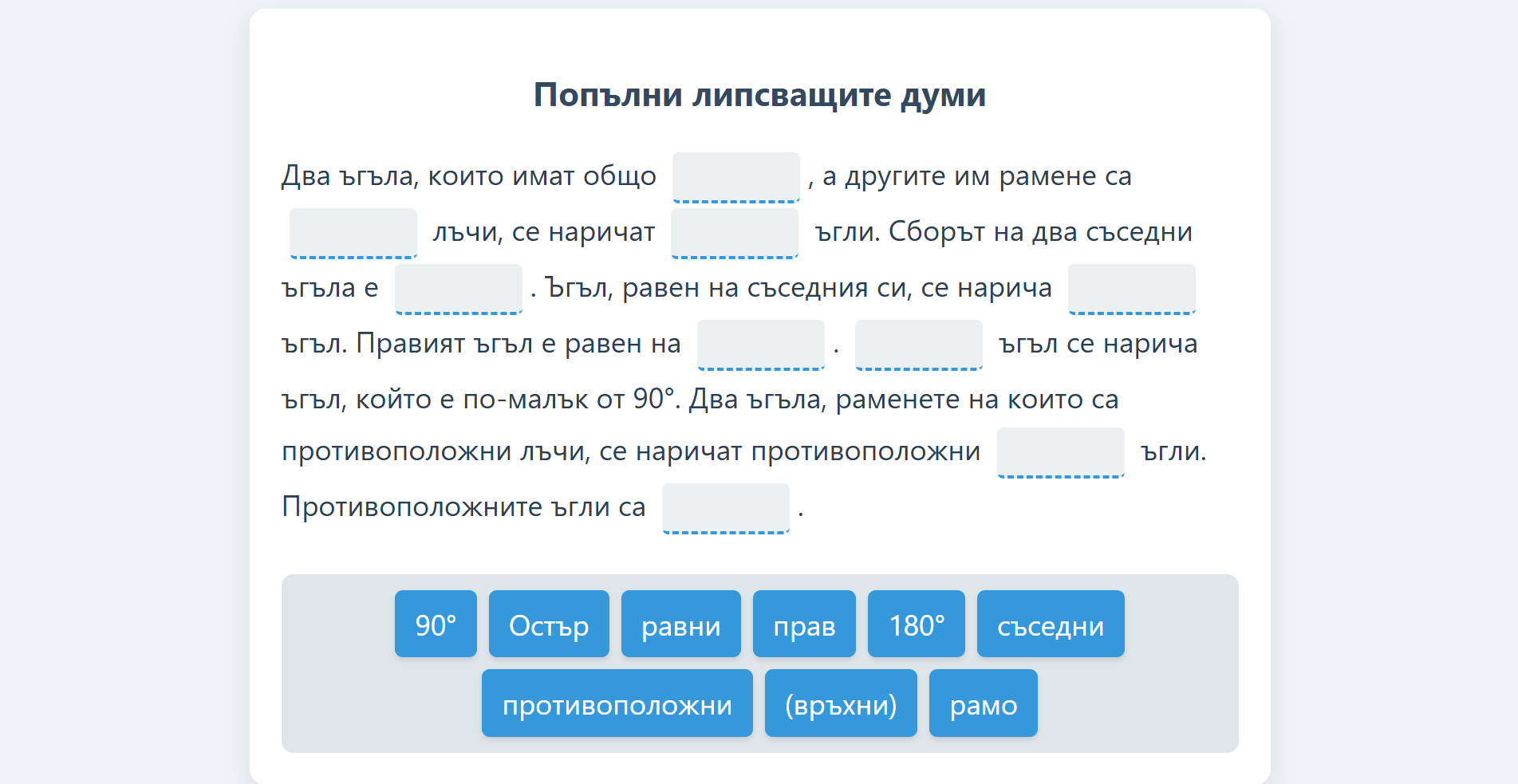The width and height of the screenshot is (1518, 784).
Task: Click the blank after 'Противоположните ъгли са'
Action: click(725, 508)
